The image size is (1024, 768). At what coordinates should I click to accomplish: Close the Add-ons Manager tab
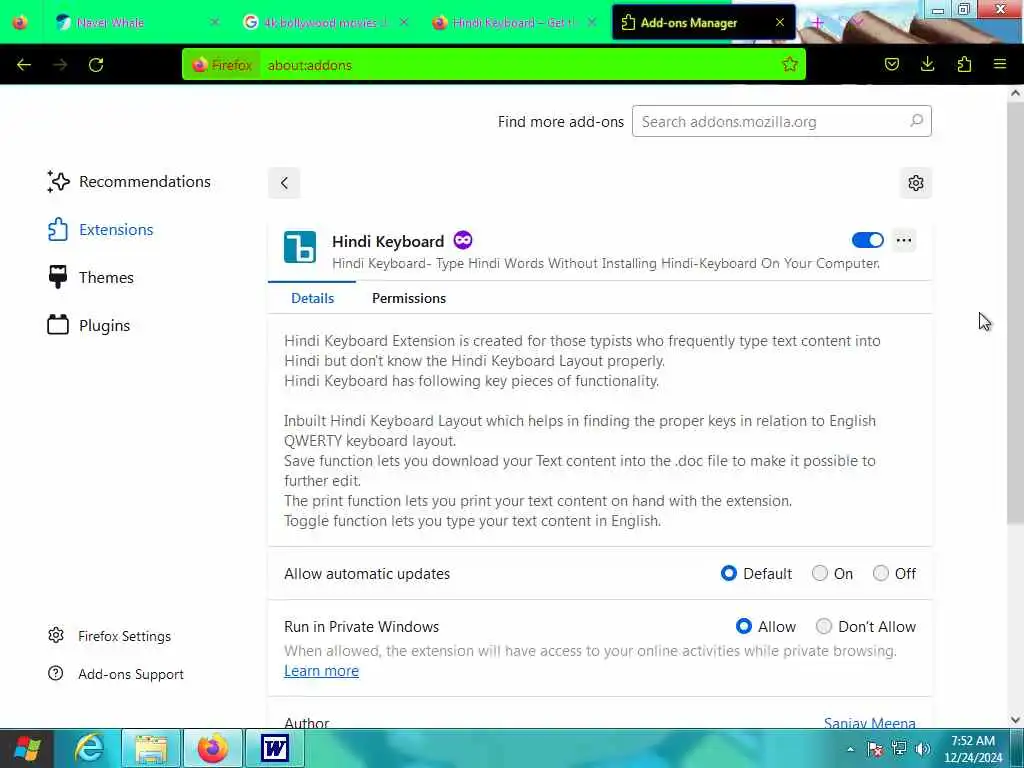click(780, 22)
